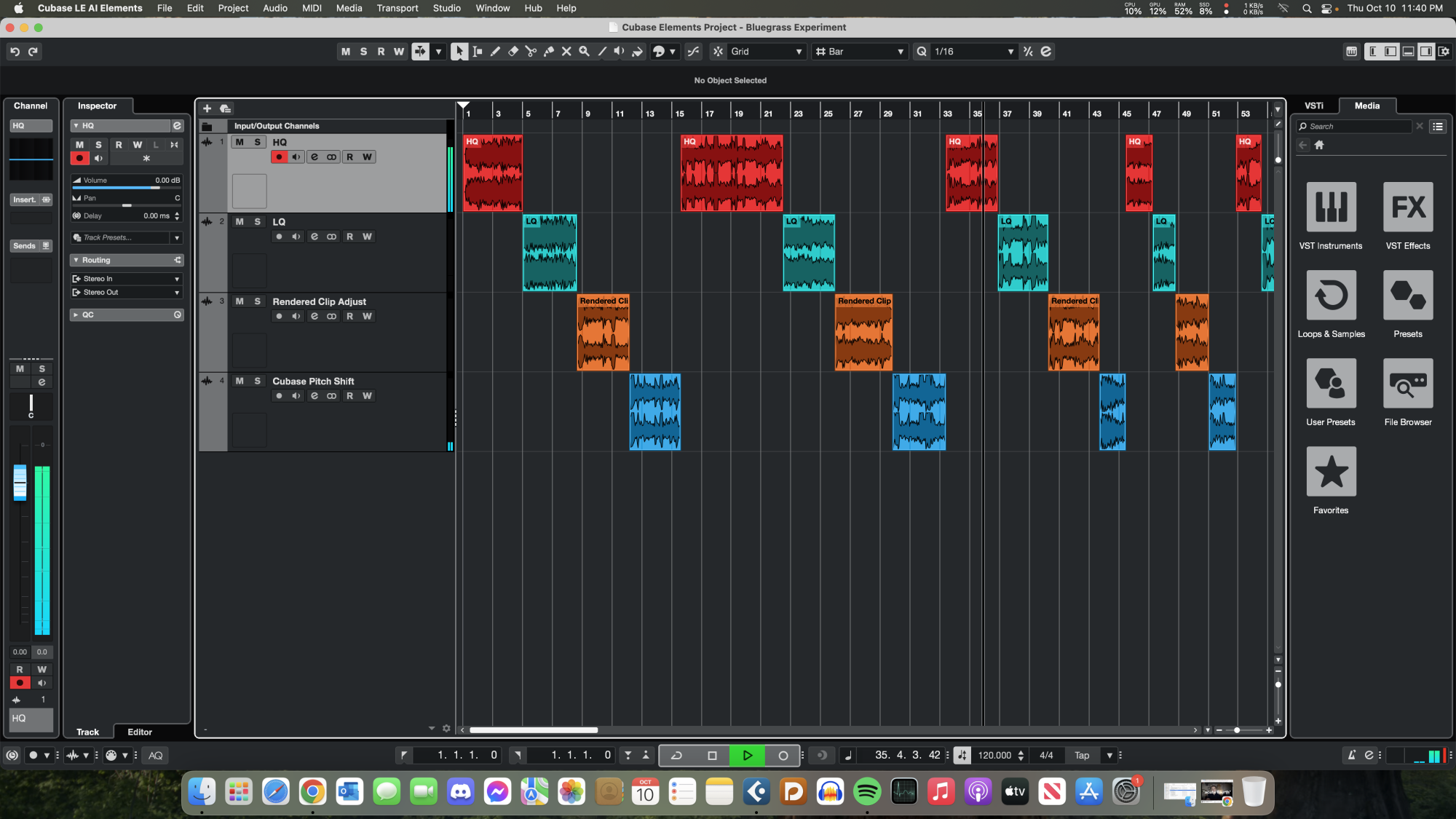Screen dimensions: 1456x819
Task: Solo the Cubase Pitch Shift track
Action: click(257, 381)
